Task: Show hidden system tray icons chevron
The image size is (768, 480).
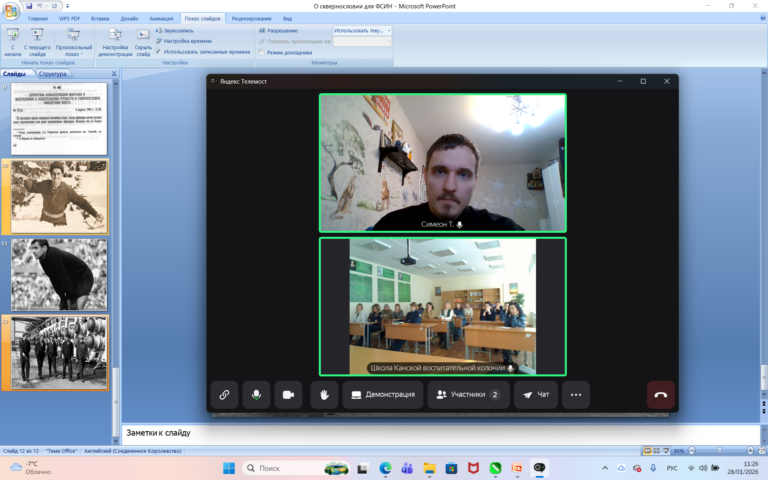Action: (x=605, y=468)
